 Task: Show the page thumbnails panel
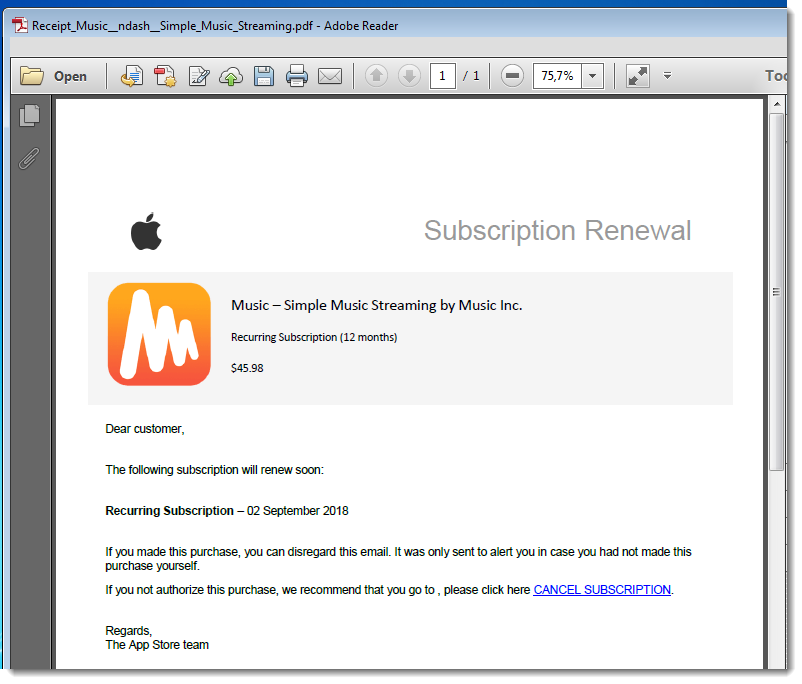coord(30,115)
